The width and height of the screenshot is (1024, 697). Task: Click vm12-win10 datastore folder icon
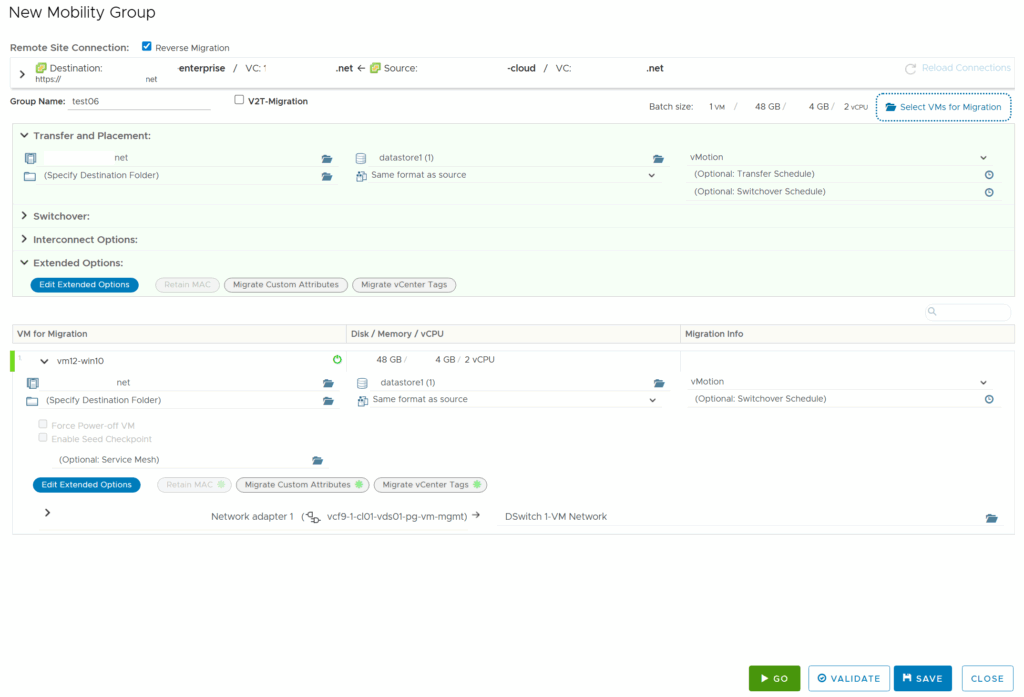(658, 384)
